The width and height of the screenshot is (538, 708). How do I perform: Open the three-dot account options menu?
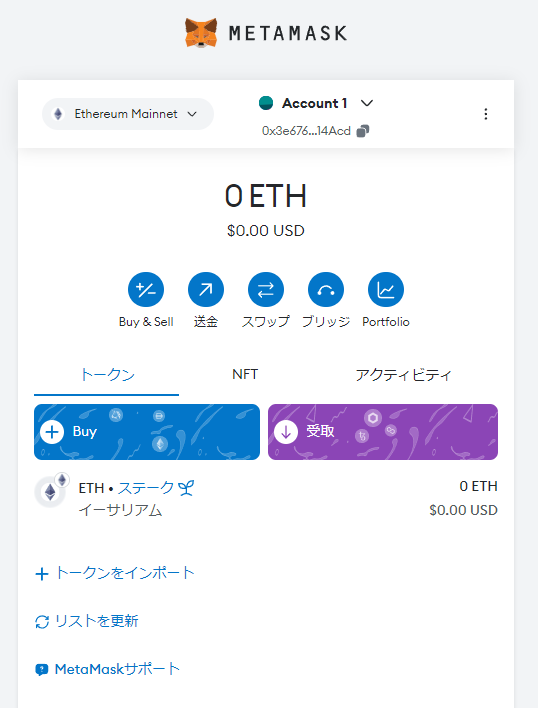point(486,114)
